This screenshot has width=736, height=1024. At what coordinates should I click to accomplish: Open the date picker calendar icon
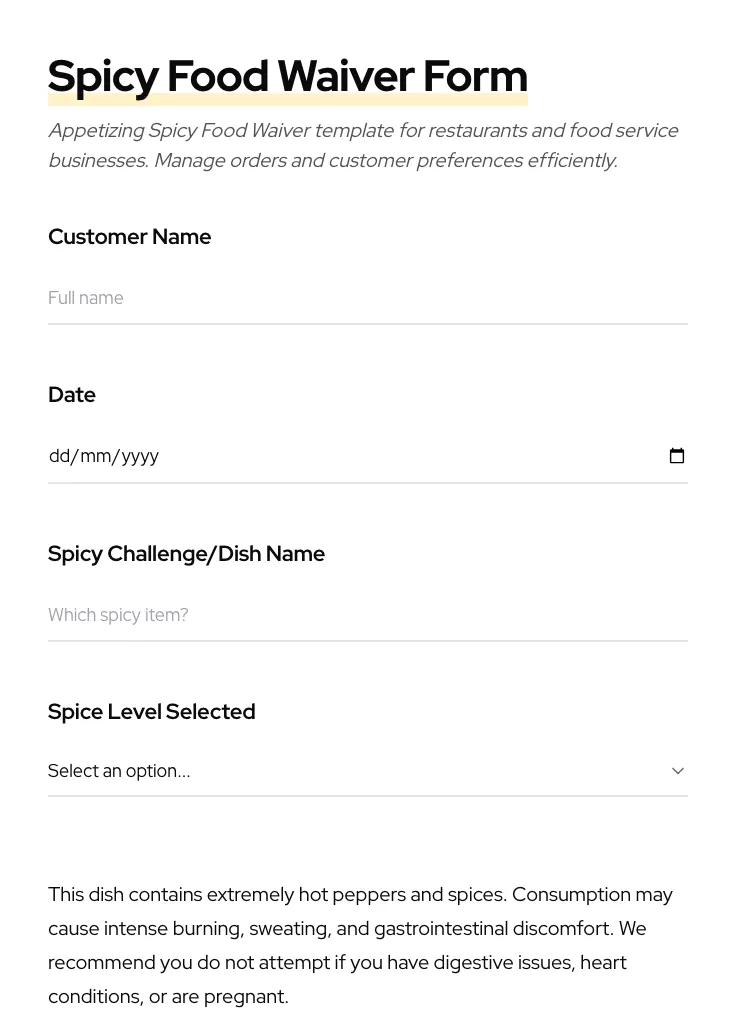click(677, 455)
